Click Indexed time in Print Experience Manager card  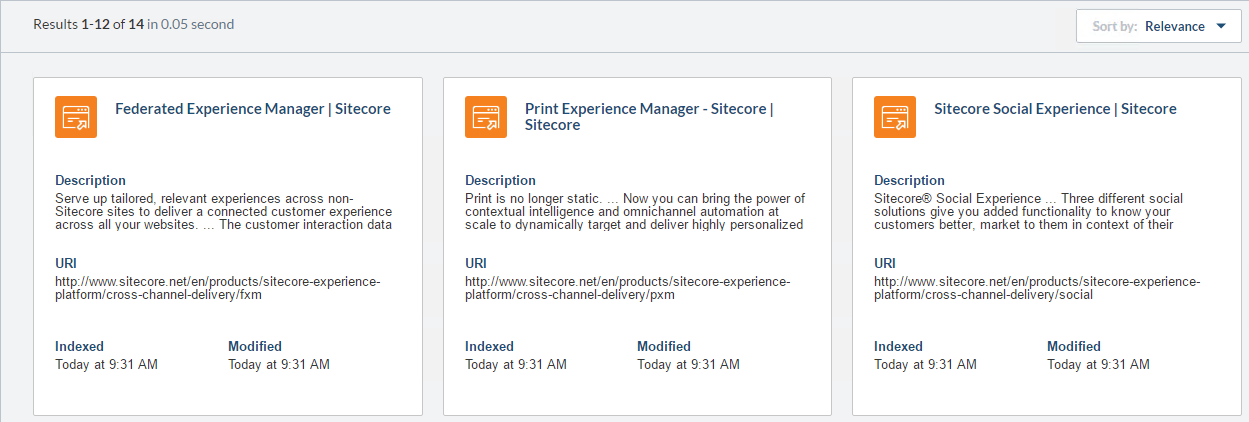point(516,364)
